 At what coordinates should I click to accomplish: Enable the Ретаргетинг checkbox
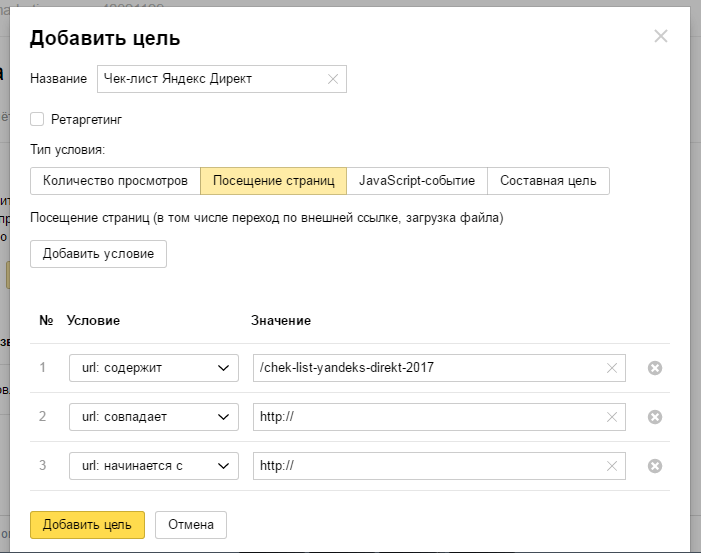point(37,119)
